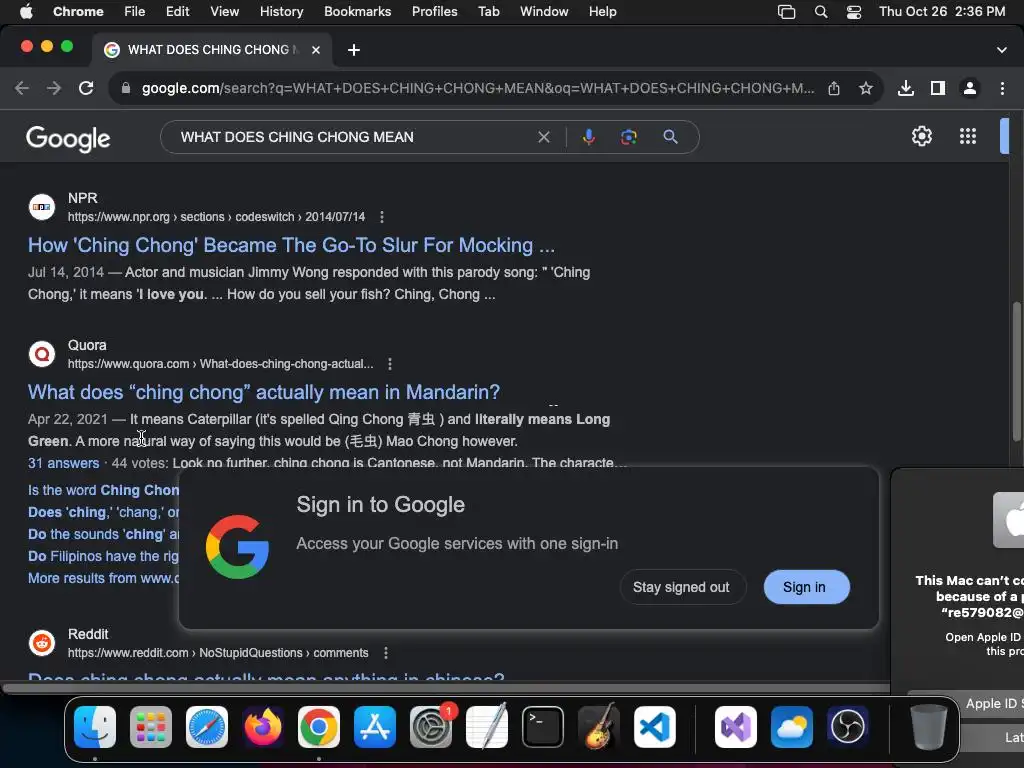Open more options for NPR result
This screenshot has height=768, width=1024.
(x=382, y=217)
